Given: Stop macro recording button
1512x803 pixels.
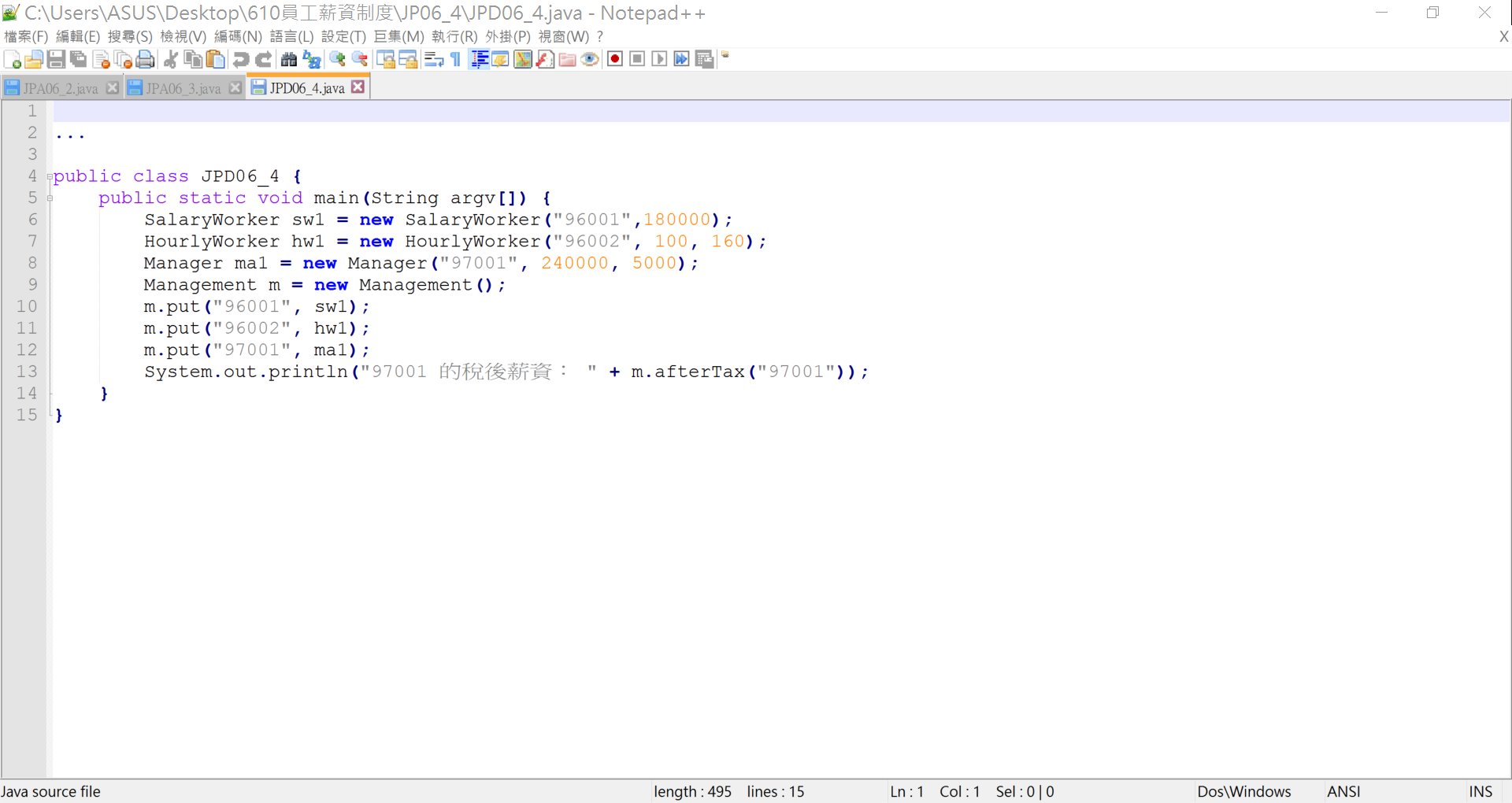Looking at the screenshot, I should point(638,60).
